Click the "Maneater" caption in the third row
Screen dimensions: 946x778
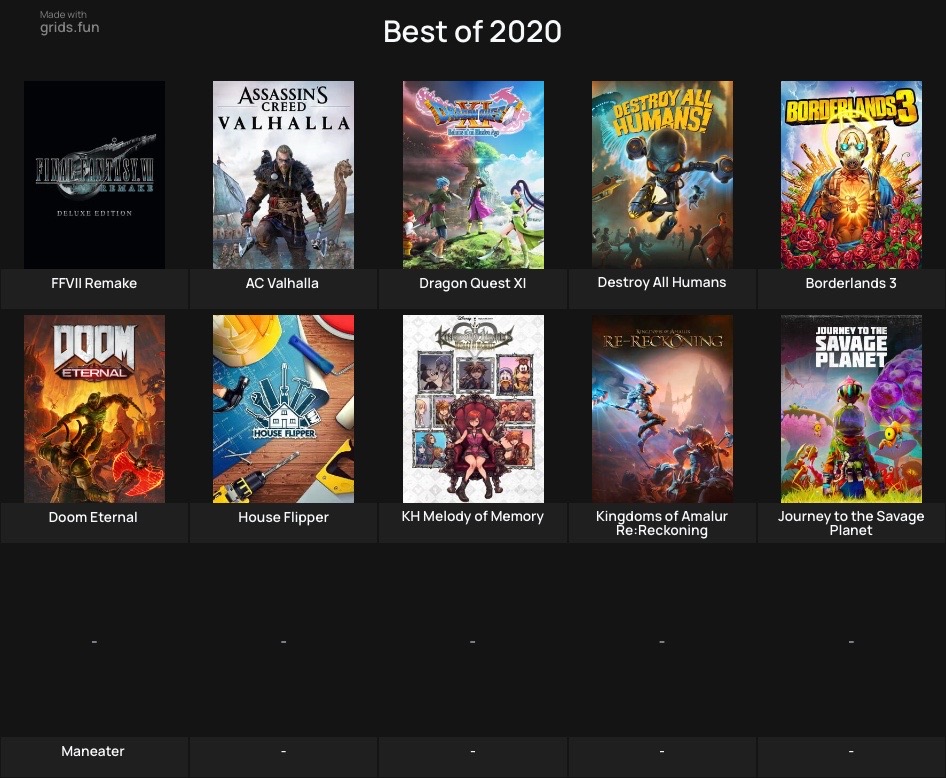(93, 751)
